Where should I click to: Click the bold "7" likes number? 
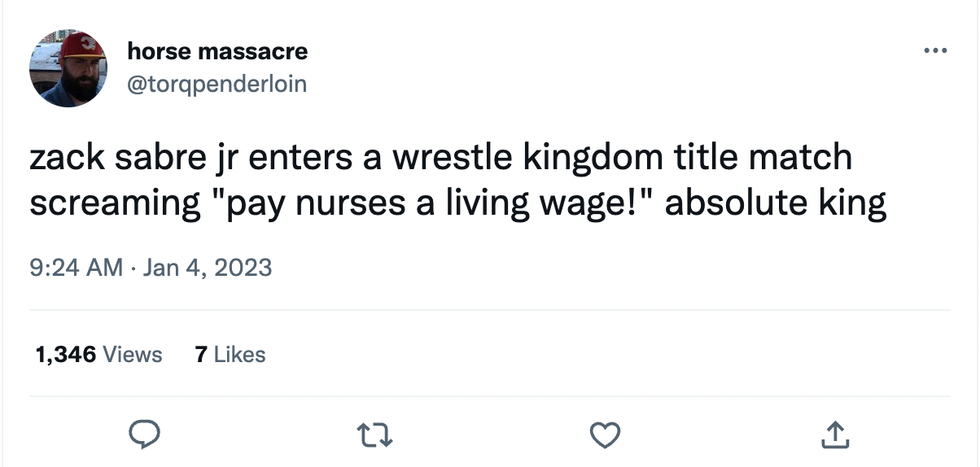(x=202, y=354)
